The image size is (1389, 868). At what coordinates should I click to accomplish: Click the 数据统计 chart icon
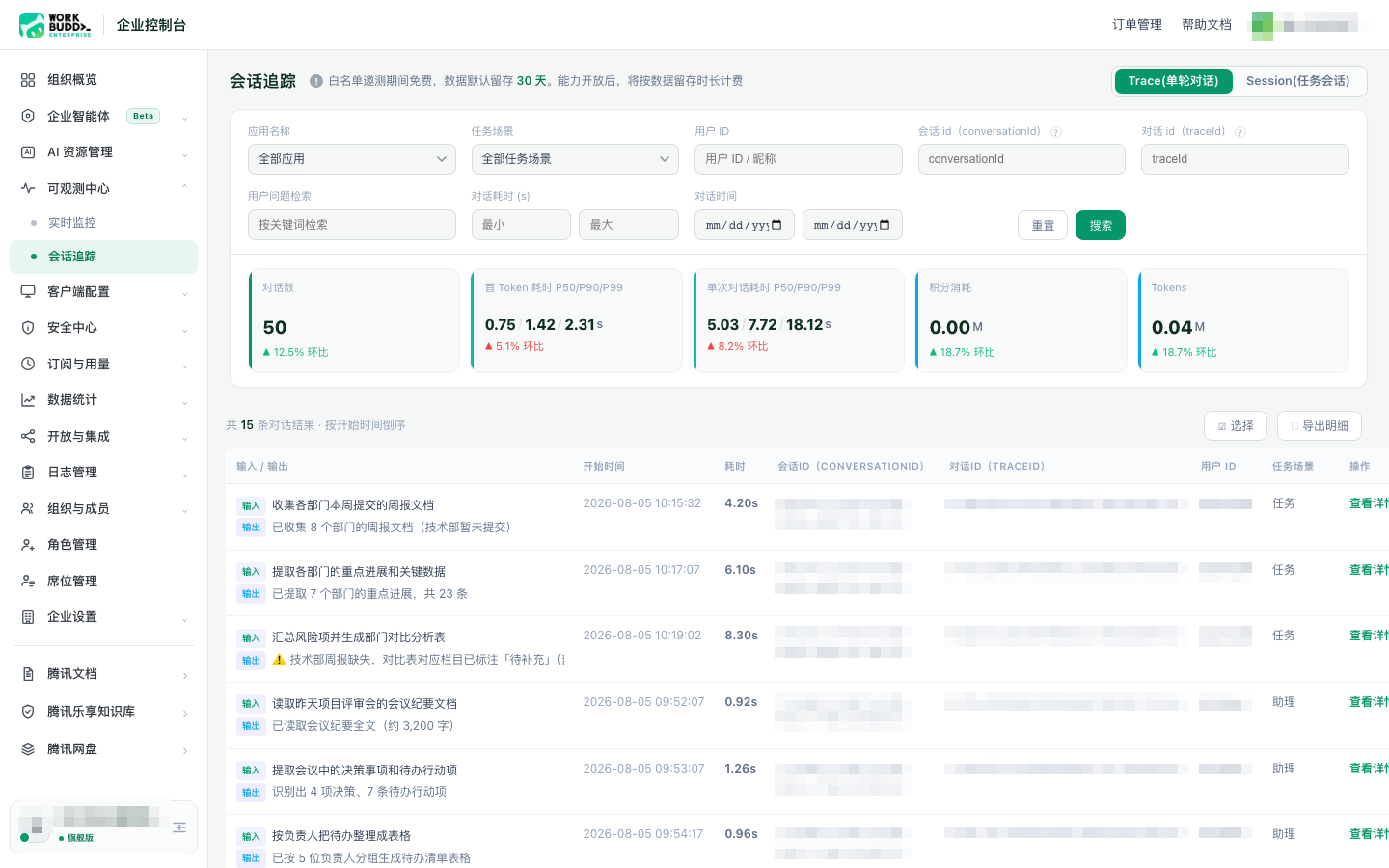(28, 400)
